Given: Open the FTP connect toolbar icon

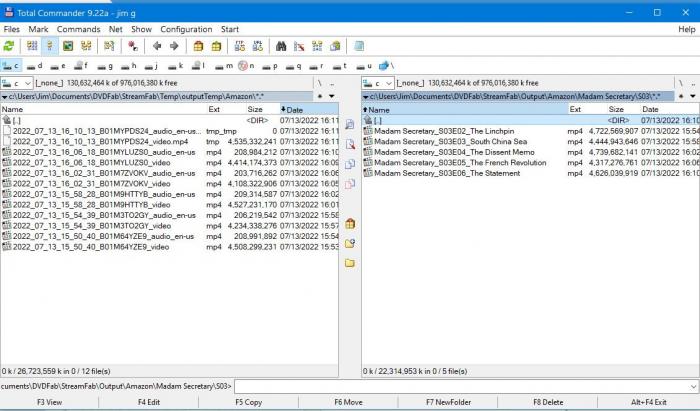Looking at the screenshot, I should (240, 46).
